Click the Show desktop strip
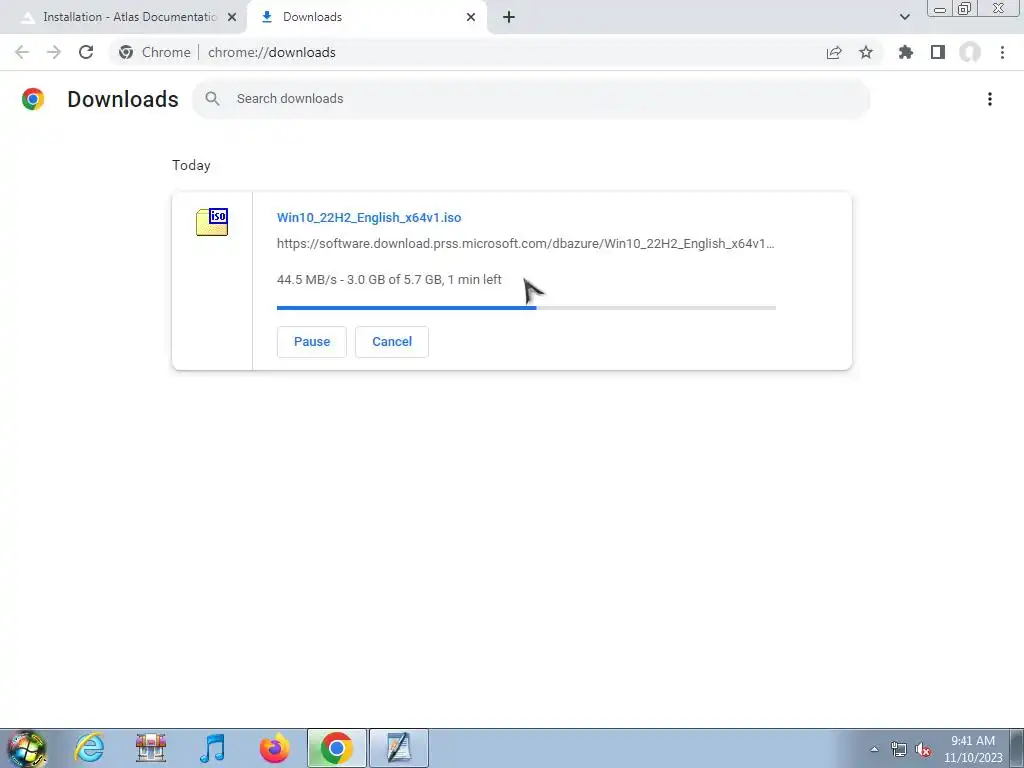This screenshot has width=1024, height=768. click(1017, 748)
